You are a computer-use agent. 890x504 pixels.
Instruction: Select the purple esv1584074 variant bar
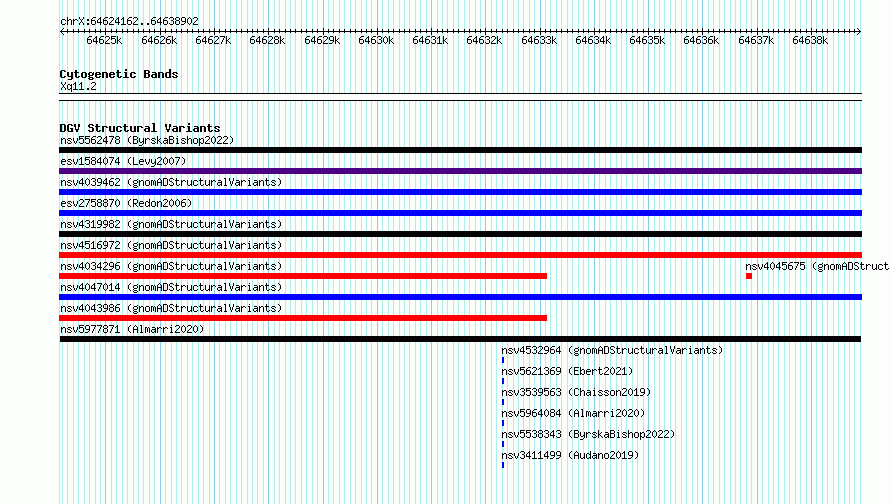[x=460, y=171]
